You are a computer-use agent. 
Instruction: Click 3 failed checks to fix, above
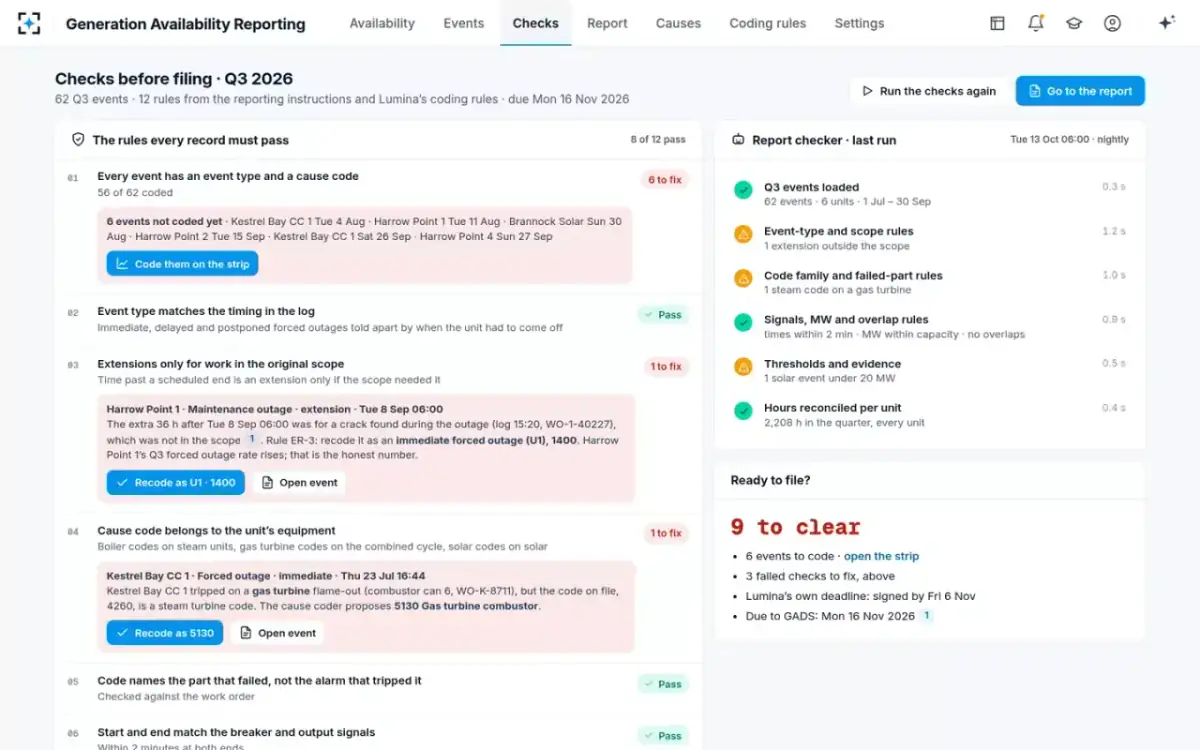(820, 576)
